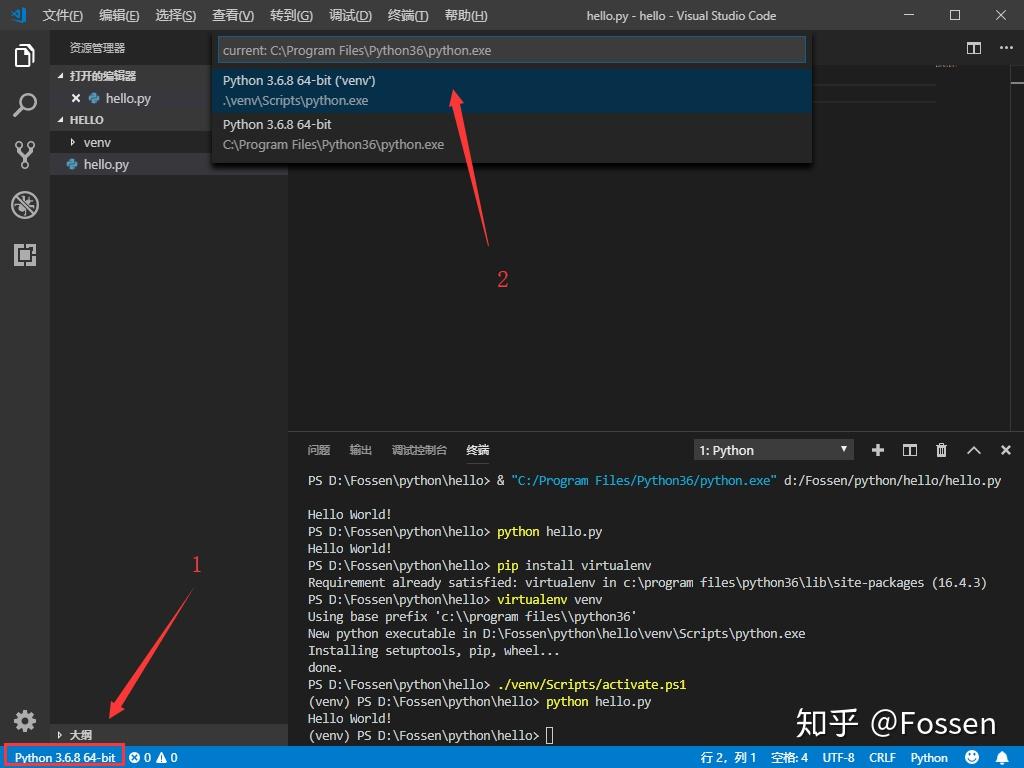1024x768 pixels.
Task: Switch to the 调试控制台 panel tab
Action: tap(419, 449)
